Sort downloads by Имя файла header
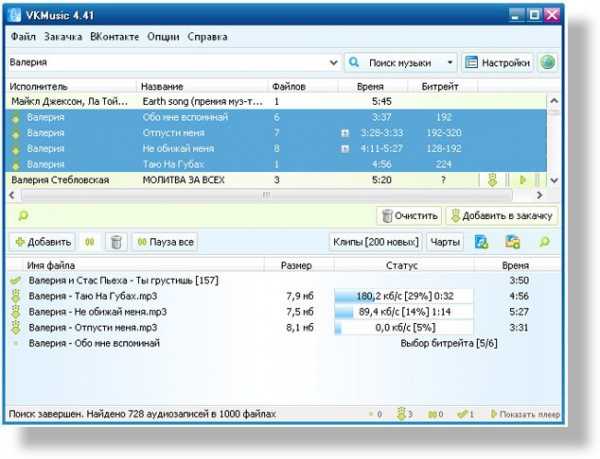 pyautogui.click(x=136, y=265)
